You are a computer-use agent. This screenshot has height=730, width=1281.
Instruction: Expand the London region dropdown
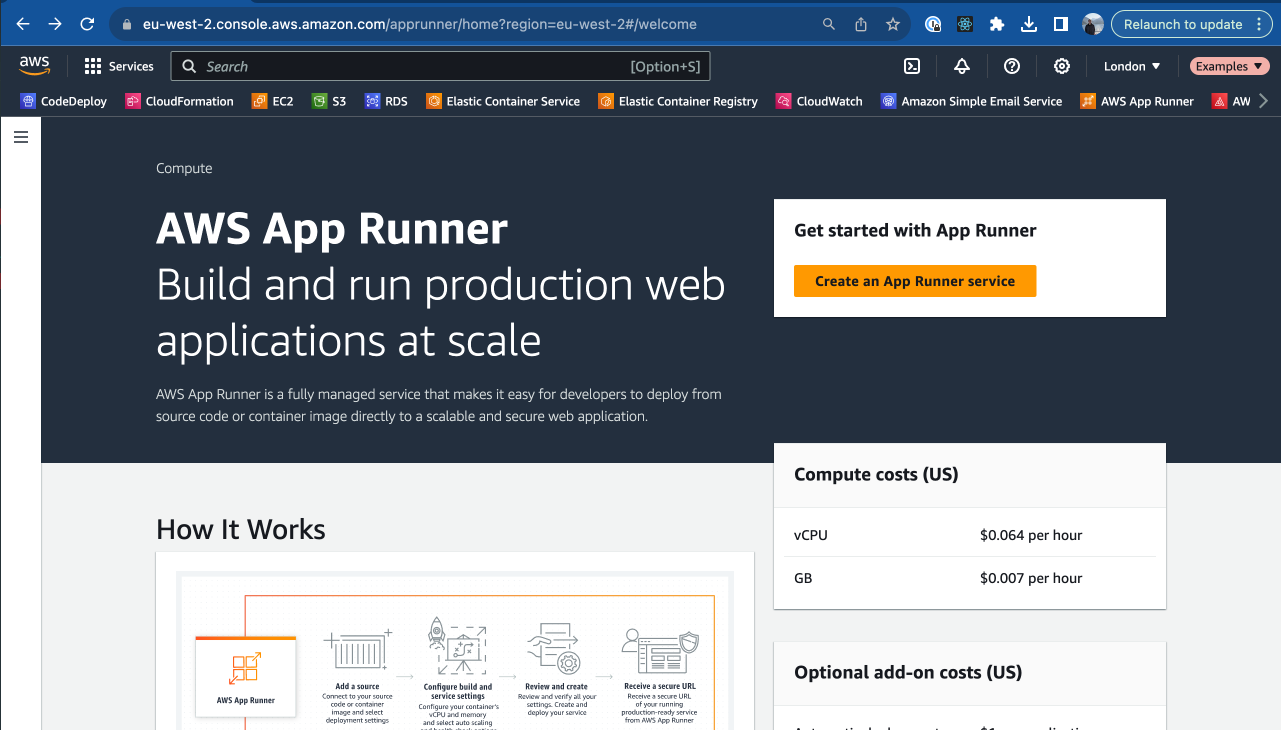(1132, 66)
